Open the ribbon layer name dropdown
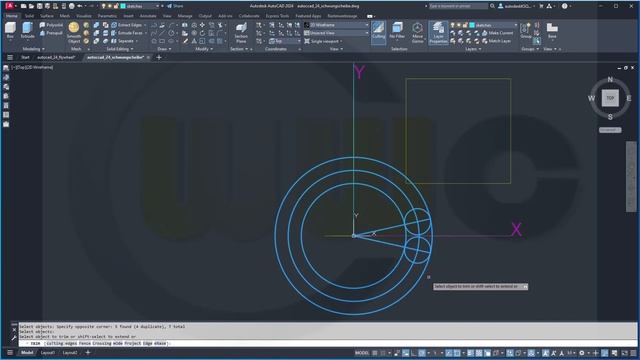The width and height of the screenshot is (640, 360). pos(495,25)
